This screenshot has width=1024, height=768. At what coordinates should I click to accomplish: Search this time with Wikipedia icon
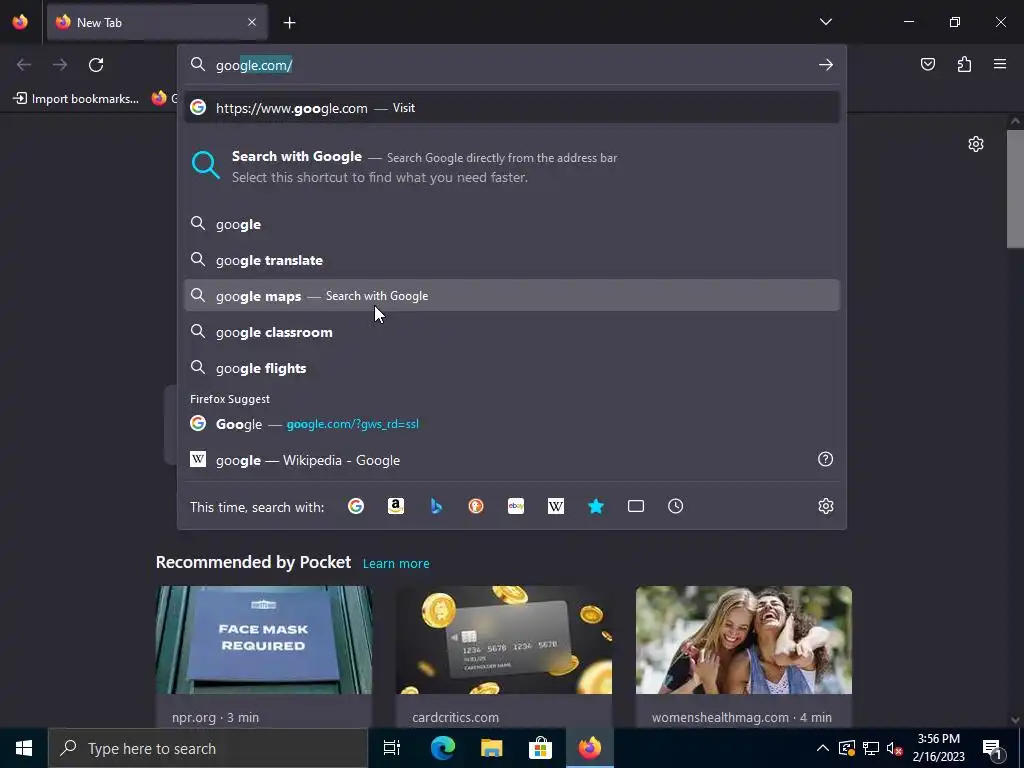[x=556, y=506]
